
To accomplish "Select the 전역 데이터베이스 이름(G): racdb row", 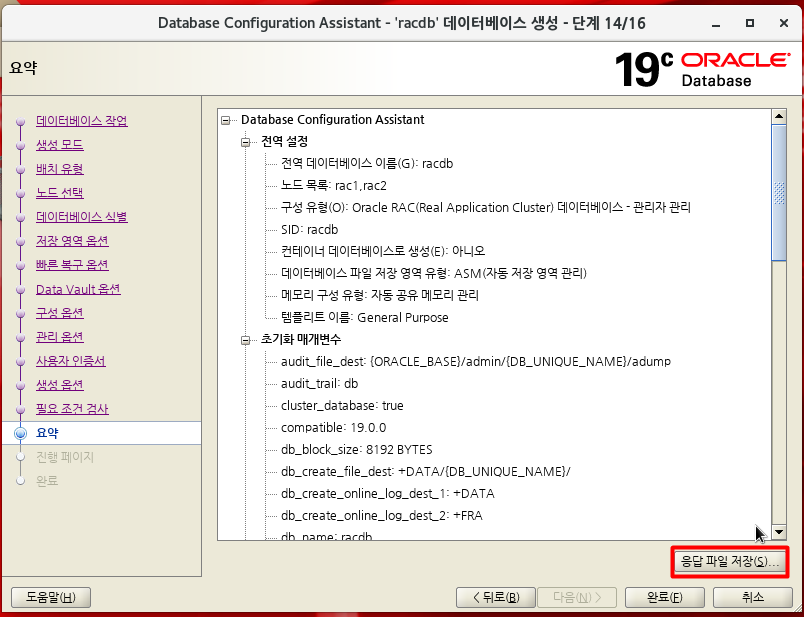I will [x=367, y=164].
